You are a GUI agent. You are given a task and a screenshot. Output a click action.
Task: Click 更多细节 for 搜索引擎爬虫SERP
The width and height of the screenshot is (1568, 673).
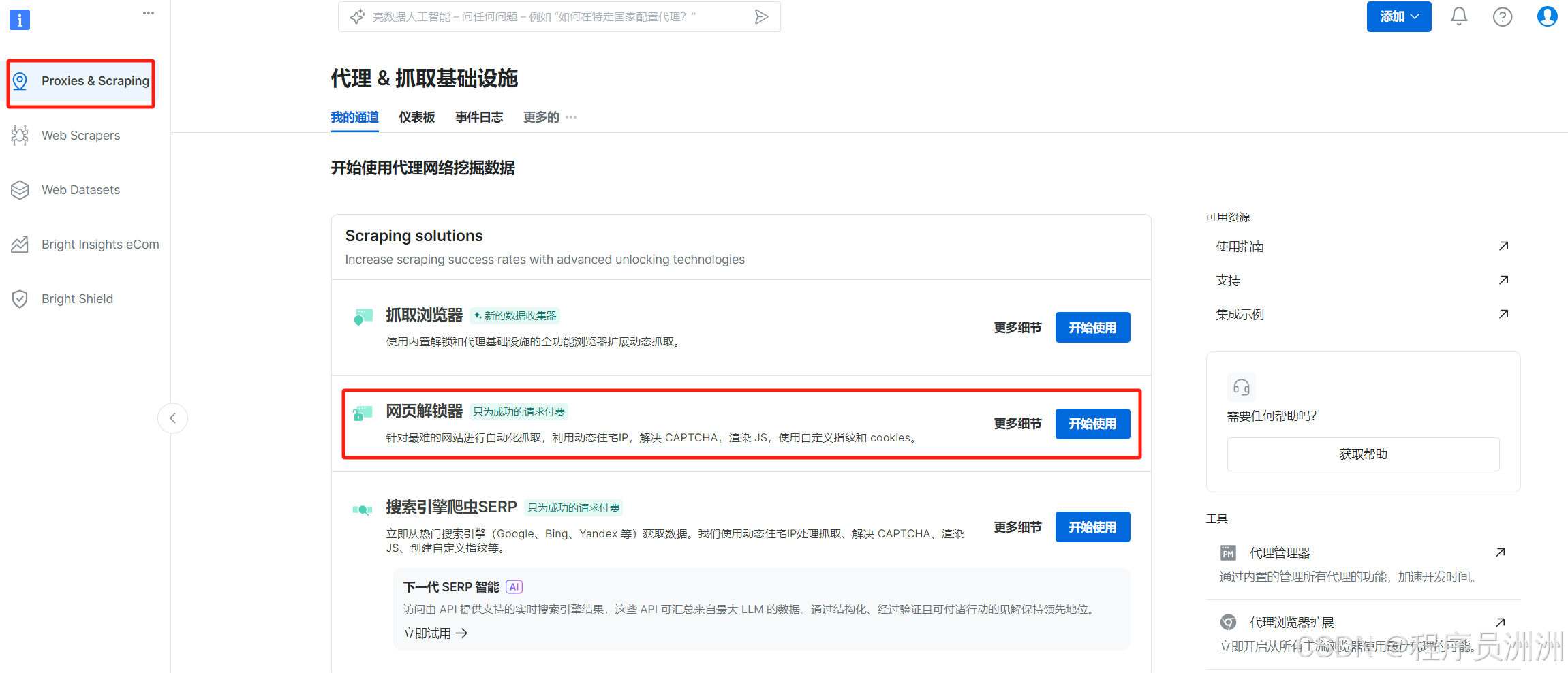[1017, 527]
